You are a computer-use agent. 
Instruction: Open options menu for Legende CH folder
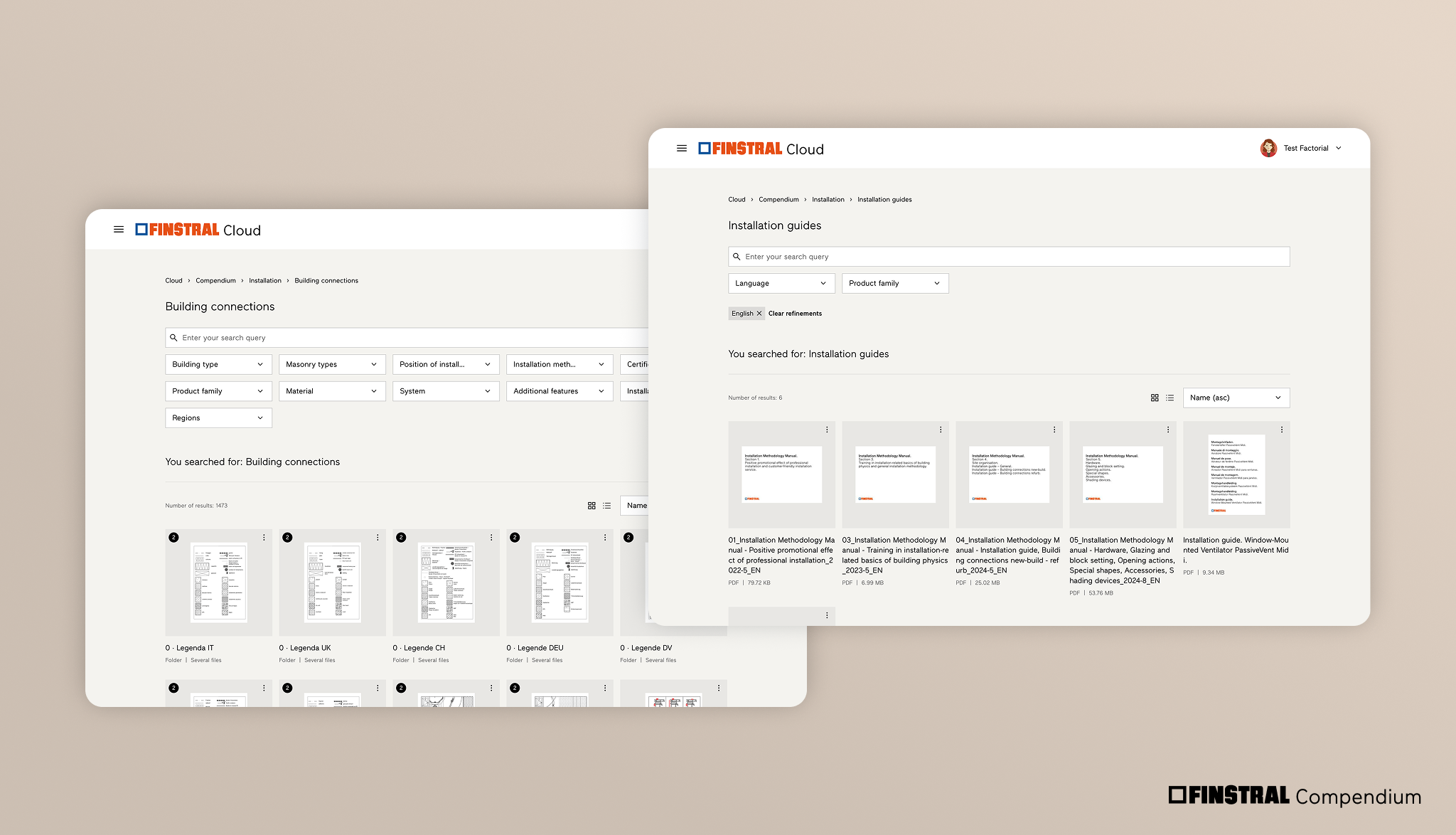491,538
